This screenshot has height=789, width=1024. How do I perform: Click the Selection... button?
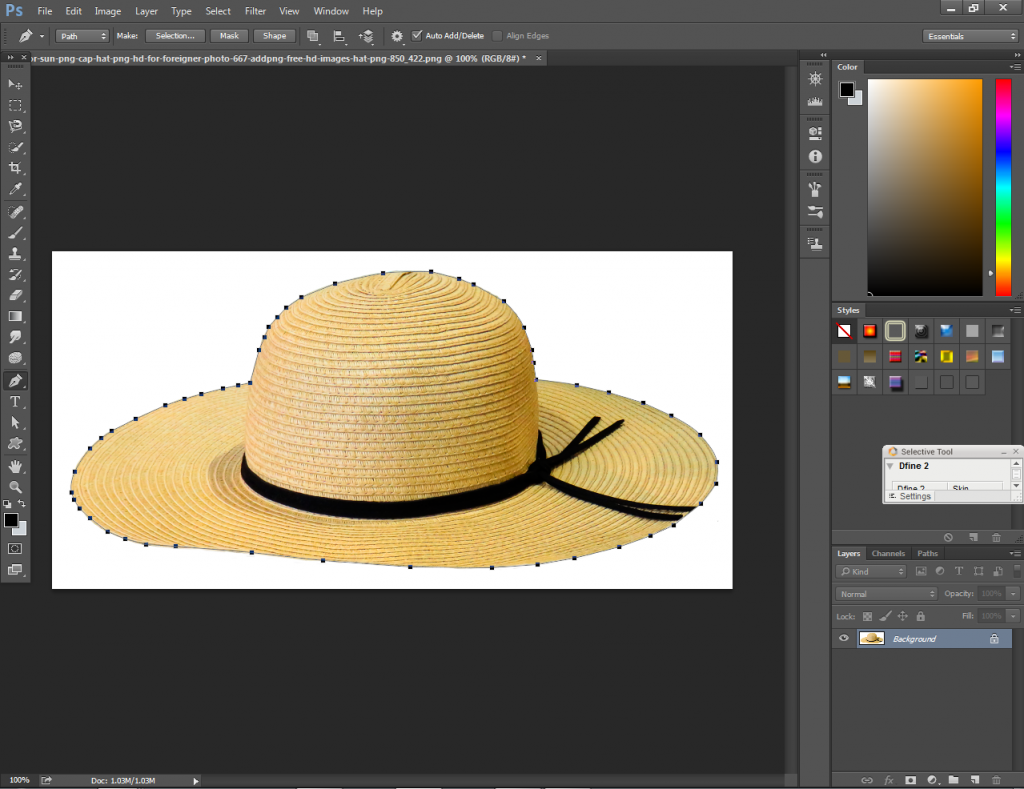(175, 36)
